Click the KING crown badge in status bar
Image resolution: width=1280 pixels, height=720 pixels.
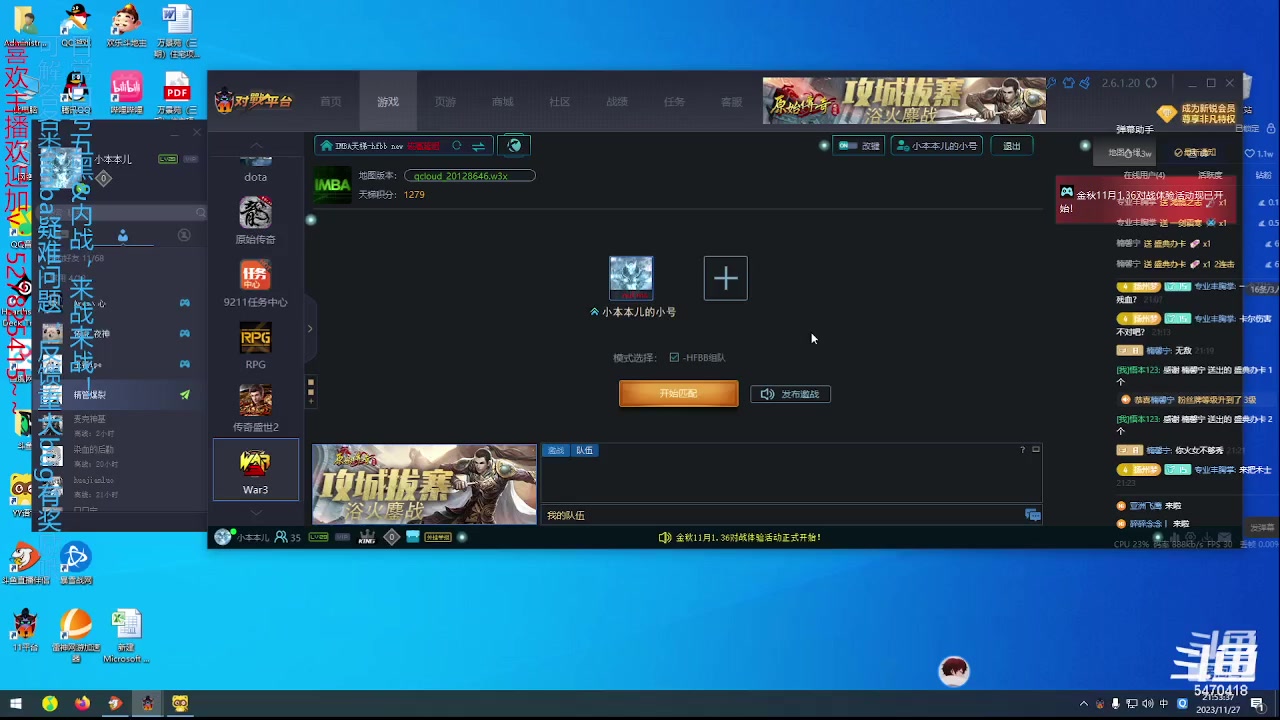[367, 538]
